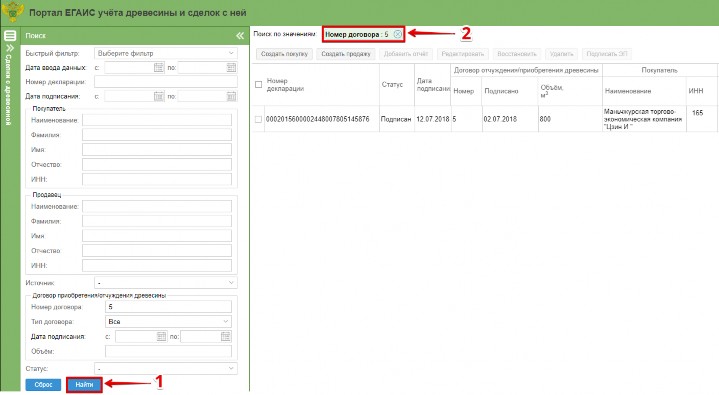This screenshot has height=395, width=719.
Task: Click Создать продажу button
Action: (x=346, y=54)
